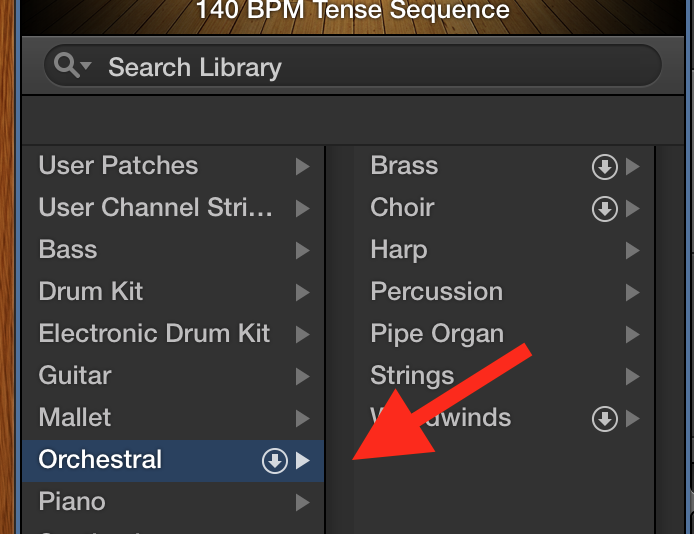Expand the Drum Kit category arrow
Screen dimensions: 694x534
[x=302, y=293]
